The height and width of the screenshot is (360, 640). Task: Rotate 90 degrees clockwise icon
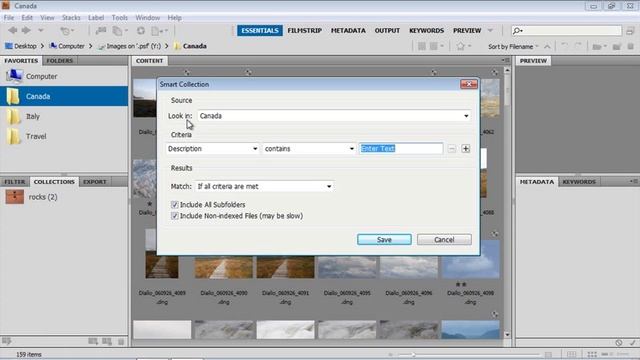(x=578, y=46)
